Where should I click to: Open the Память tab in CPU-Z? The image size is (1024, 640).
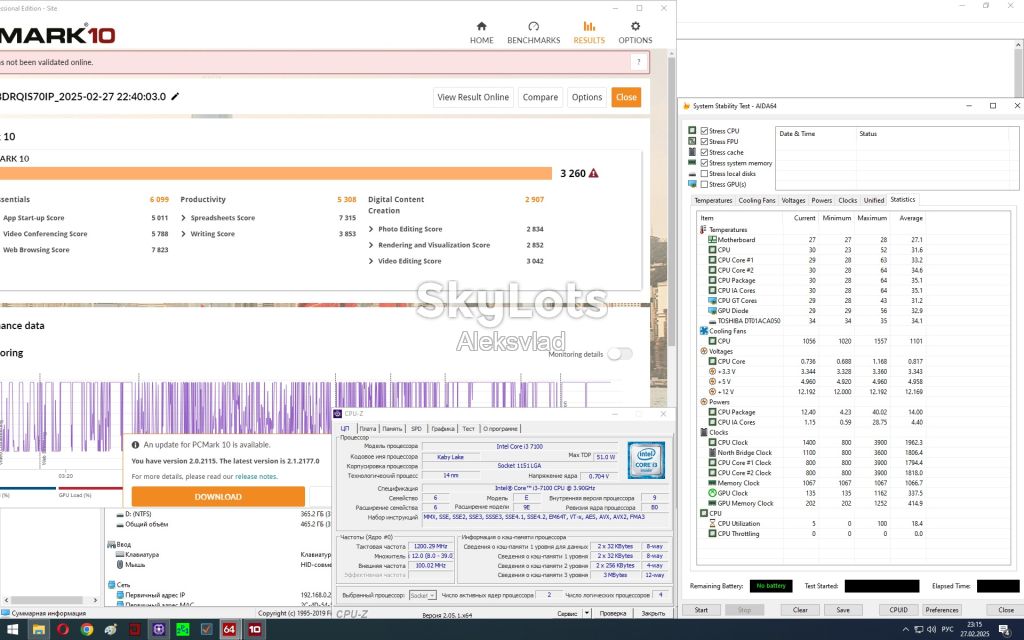tap(392, 428)
